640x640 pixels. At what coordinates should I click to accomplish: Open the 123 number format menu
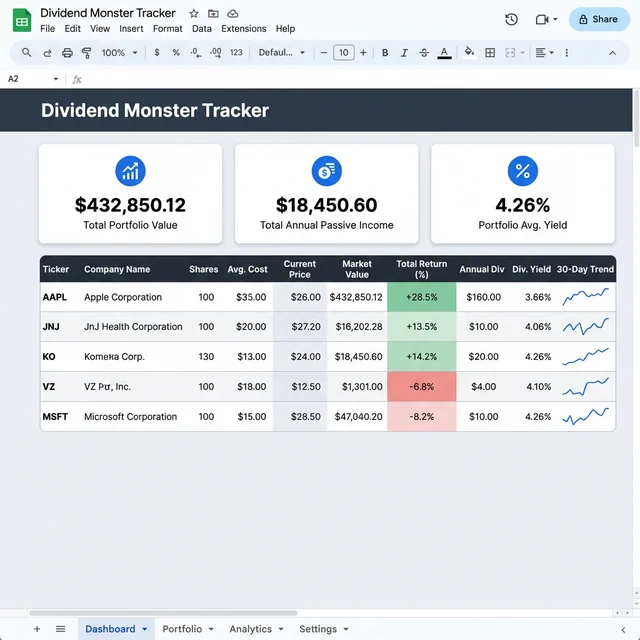coord(236,53)
